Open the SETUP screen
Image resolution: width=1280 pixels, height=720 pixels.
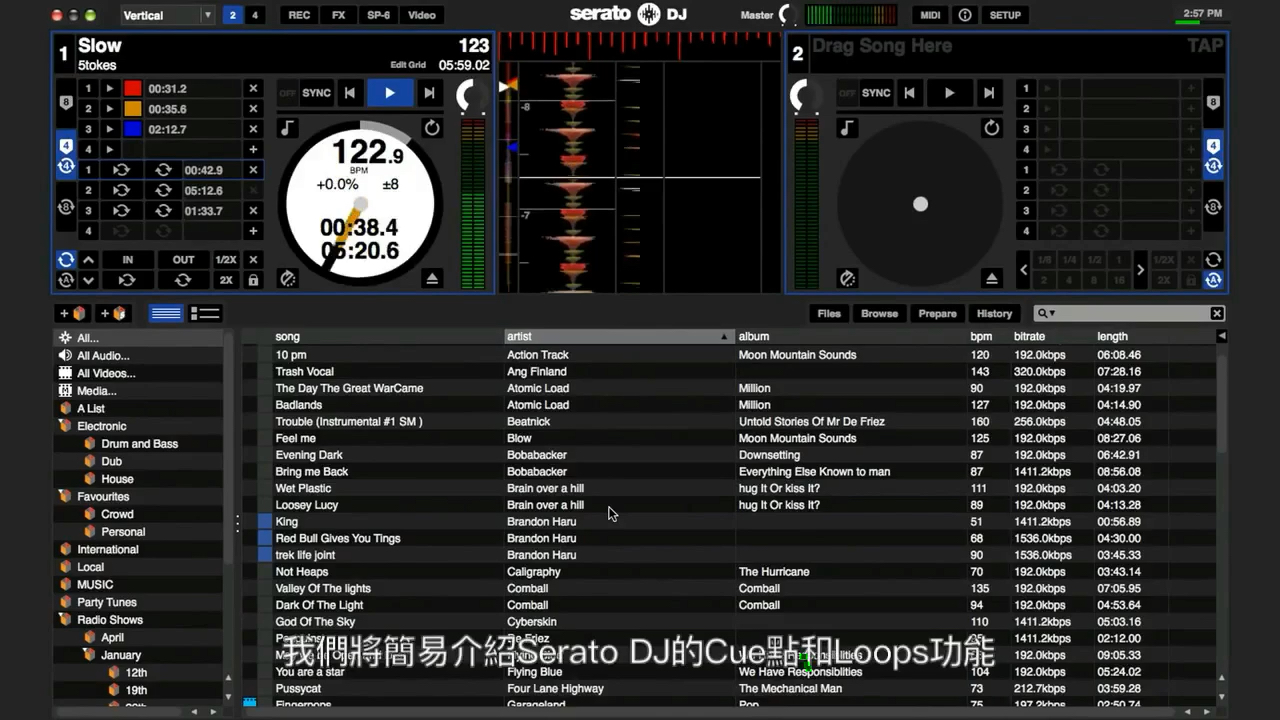tap(1005, 15)
